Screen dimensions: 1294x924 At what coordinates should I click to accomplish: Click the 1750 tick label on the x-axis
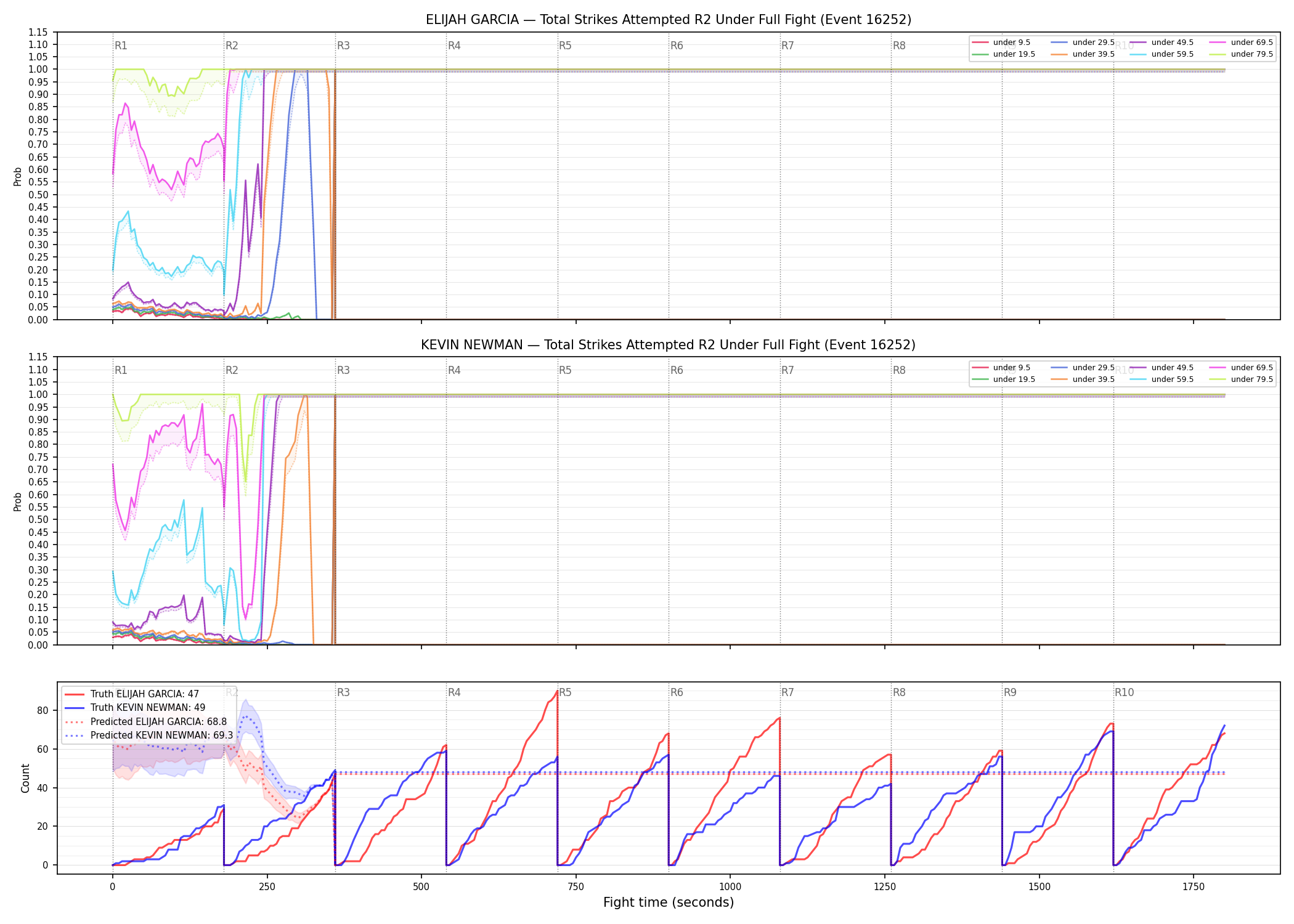click(x=1194, y=887)
